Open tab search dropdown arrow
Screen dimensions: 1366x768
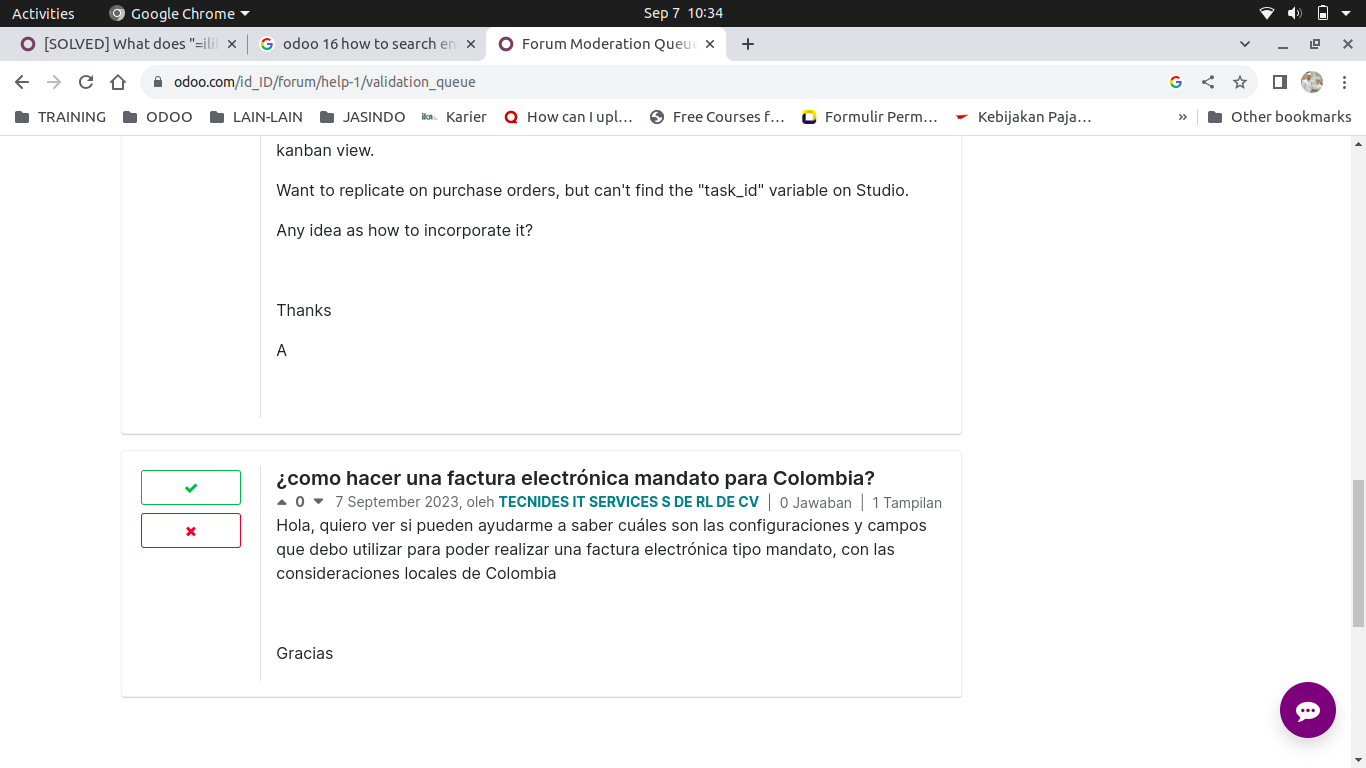(x=1245, y=44)
